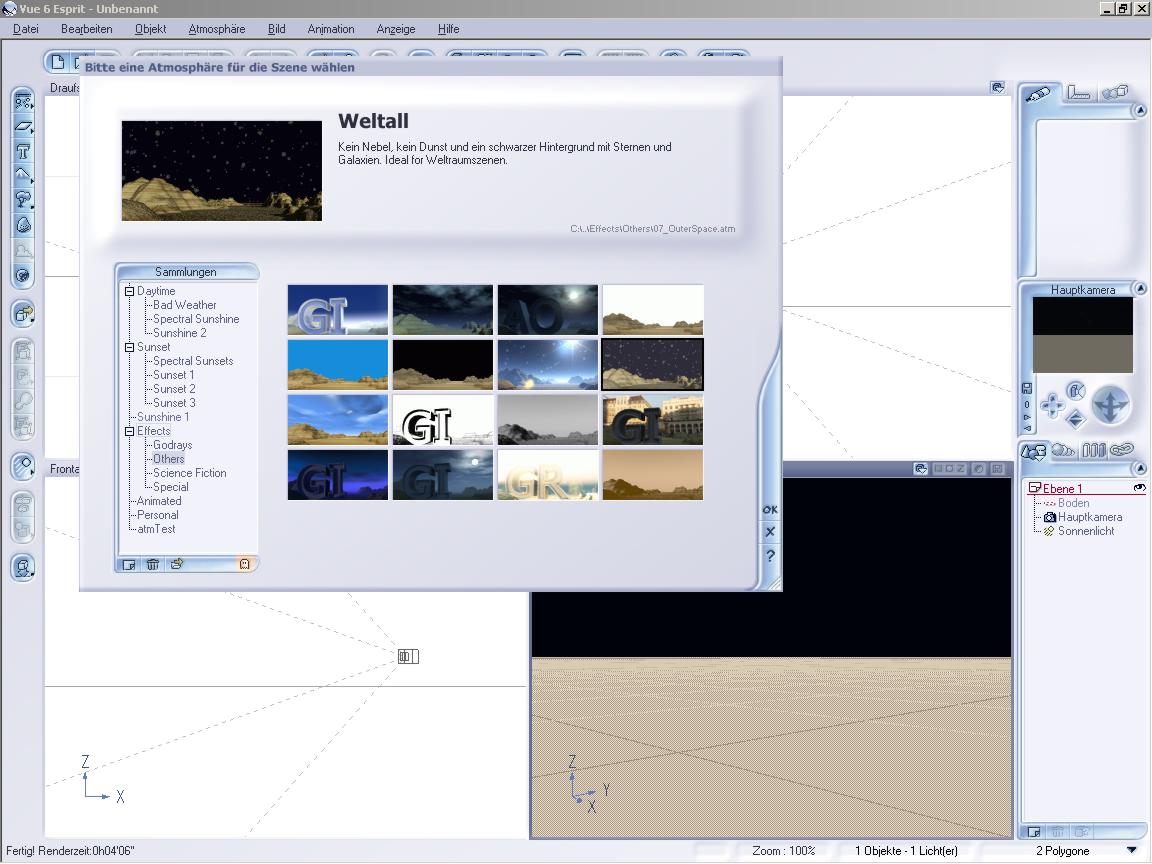Open the Datei menu
Screen dimensions: 1152x864
[26, 29]
